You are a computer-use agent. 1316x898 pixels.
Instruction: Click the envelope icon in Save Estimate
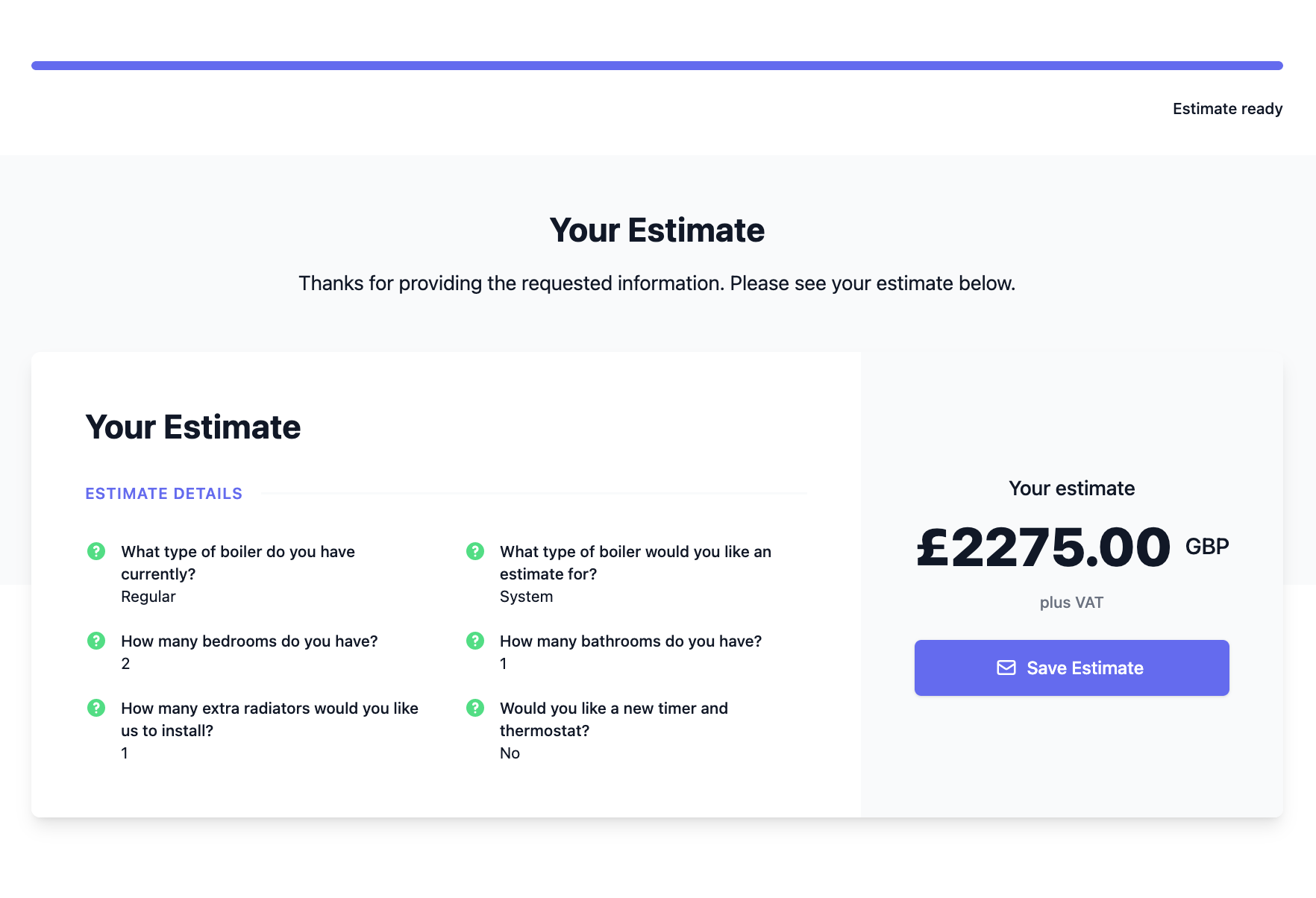1006,668
